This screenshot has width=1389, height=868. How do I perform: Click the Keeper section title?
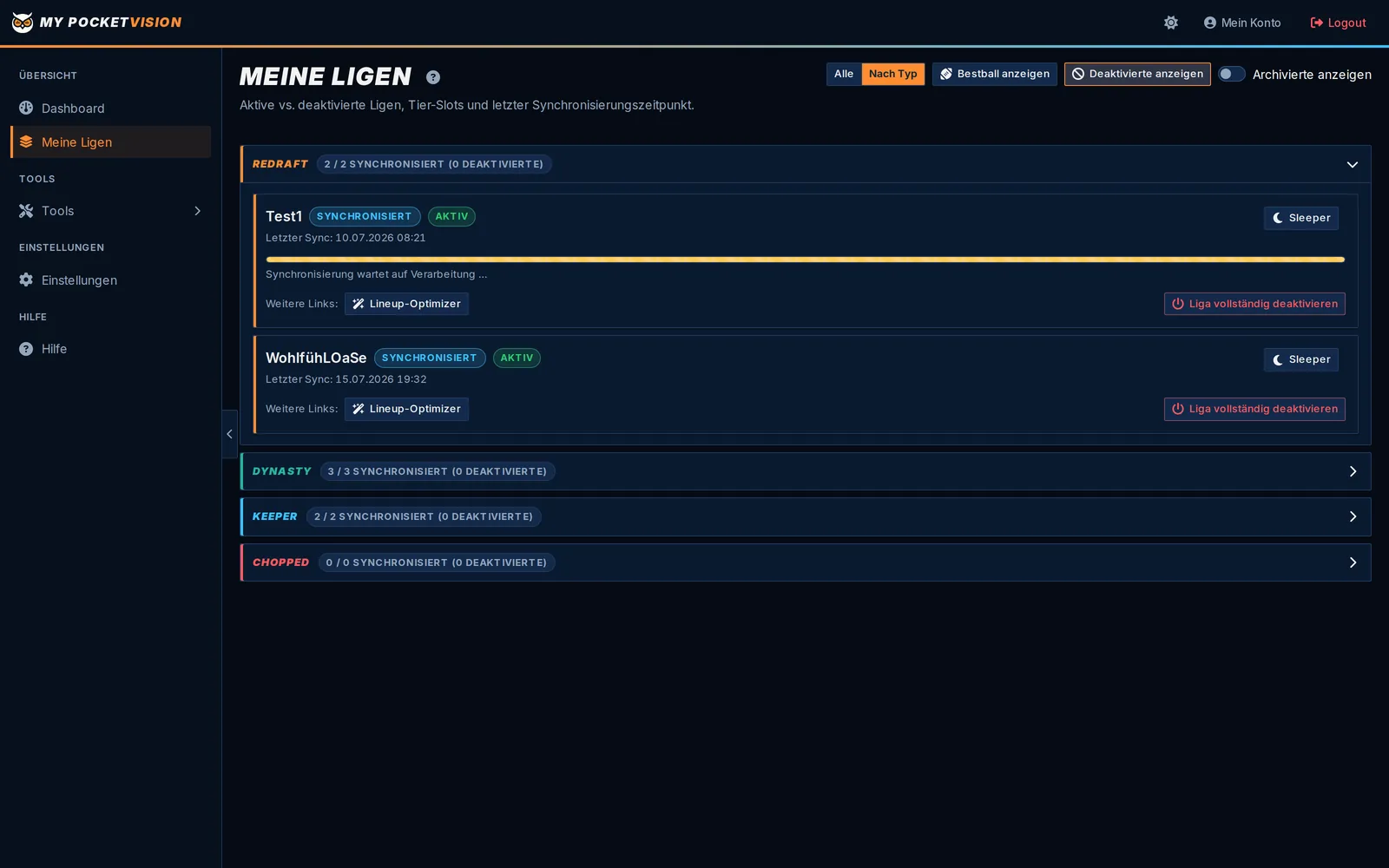click(x=275, y=516)
